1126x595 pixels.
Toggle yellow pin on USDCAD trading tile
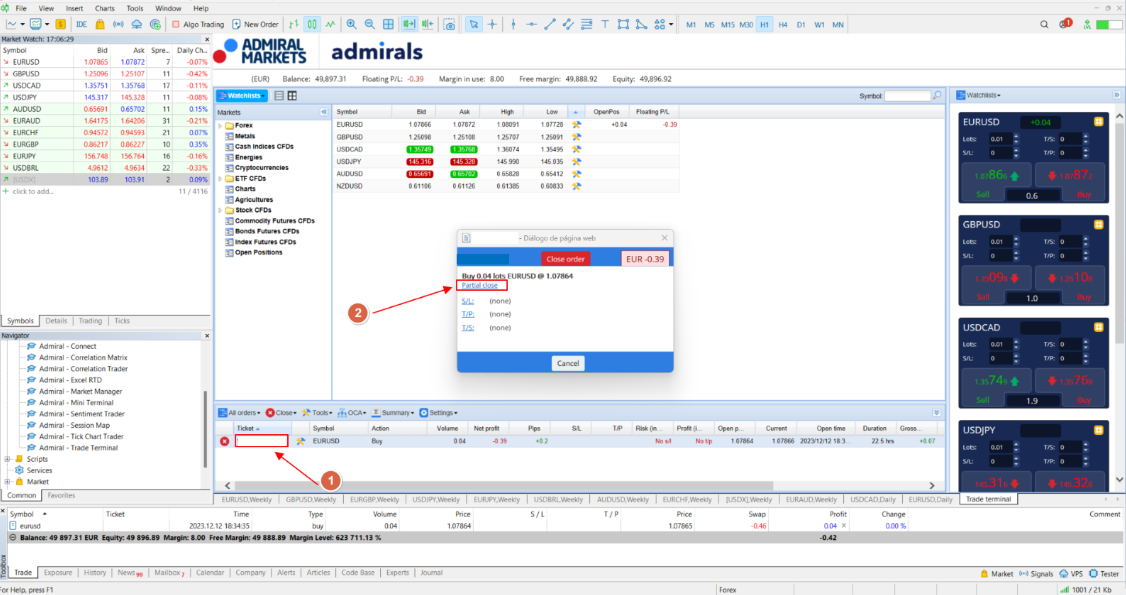[x=1098, y=327]
